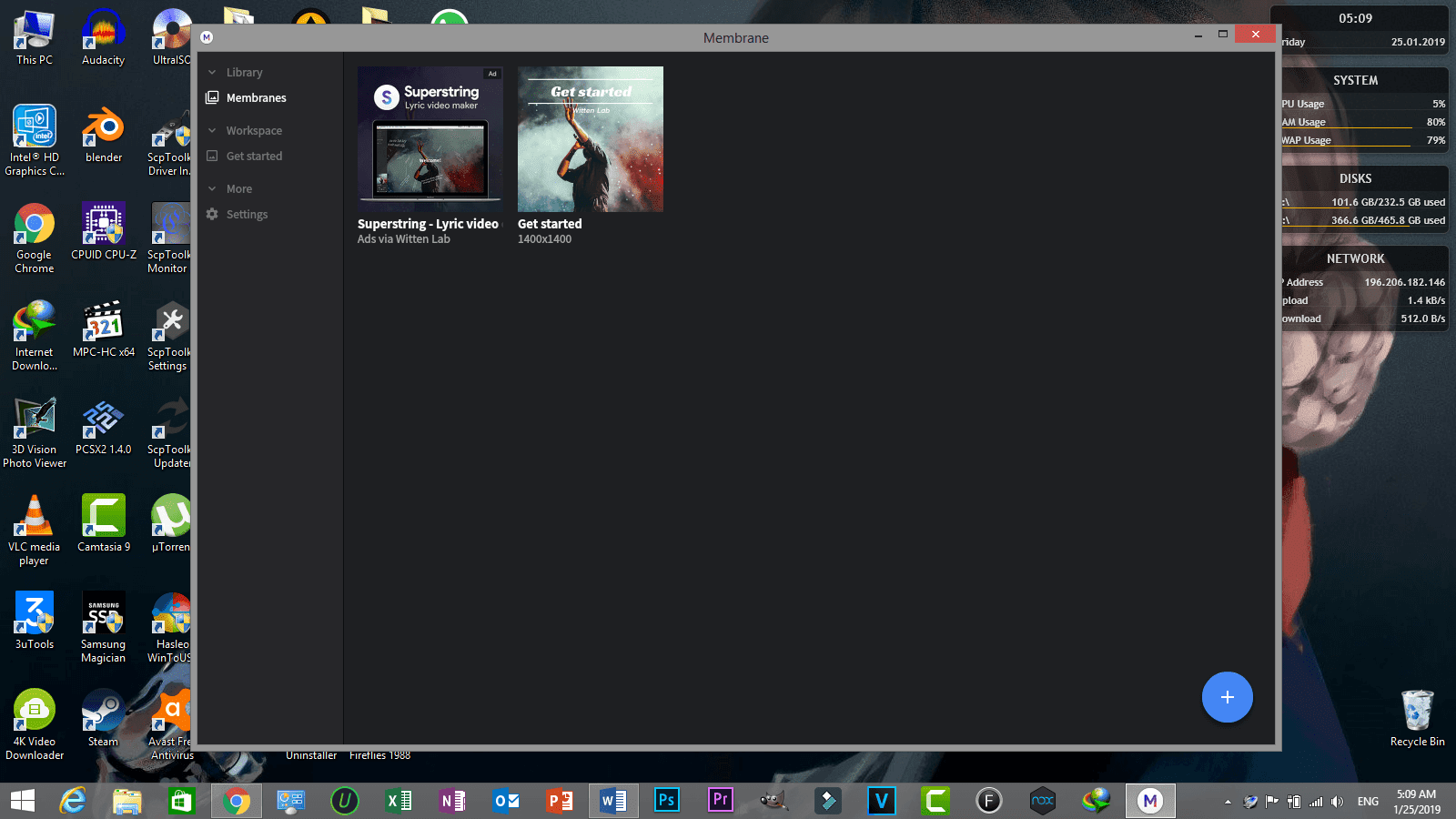
Task: Click the Get started sidebar document icon
Action: (x=212, y=156)
